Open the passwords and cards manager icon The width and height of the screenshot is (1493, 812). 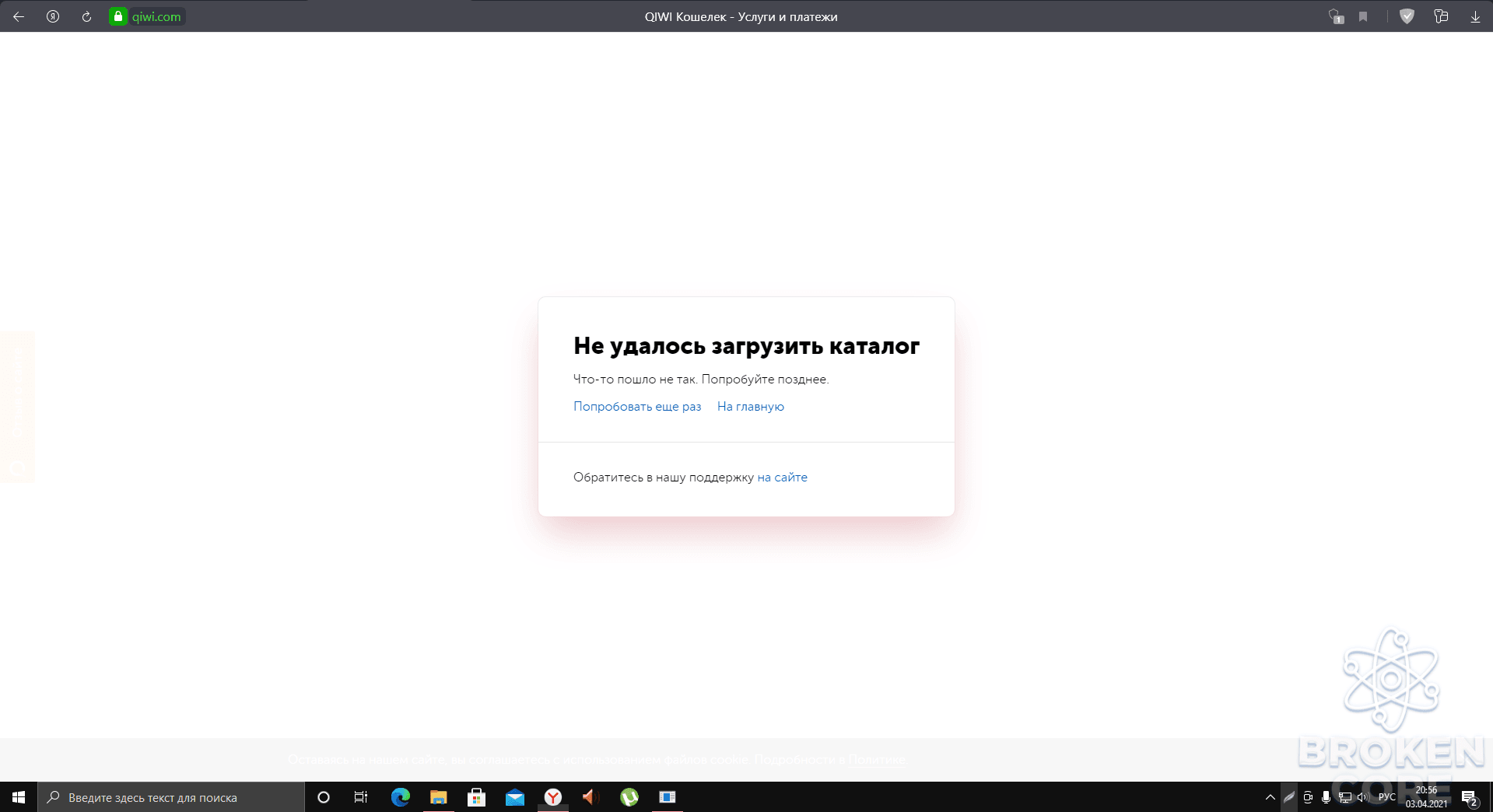click(1441, 16)
